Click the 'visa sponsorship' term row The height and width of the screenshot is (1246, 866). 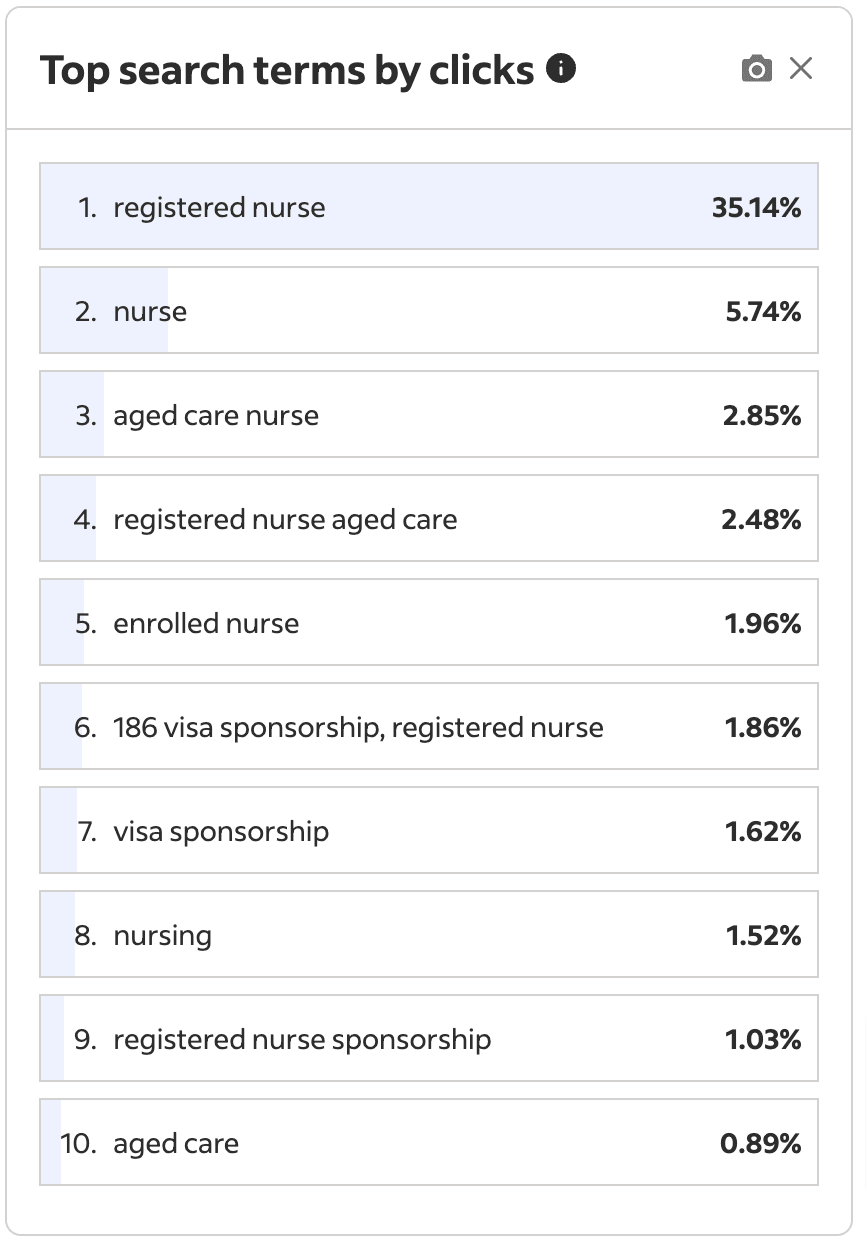click(x=429, y=831)
